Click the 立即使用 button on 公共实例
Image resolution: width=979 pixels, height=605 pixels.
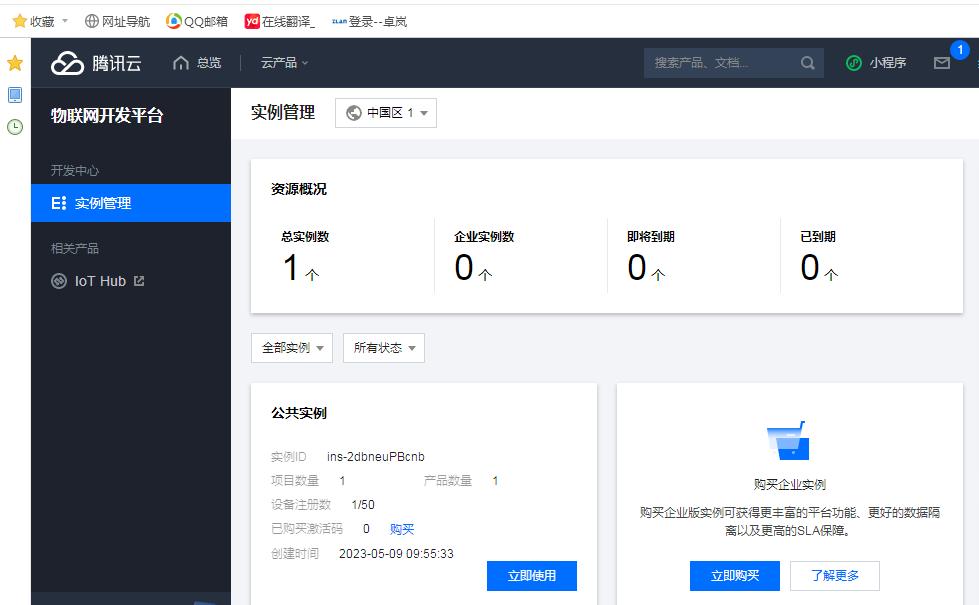pos(532,576)
